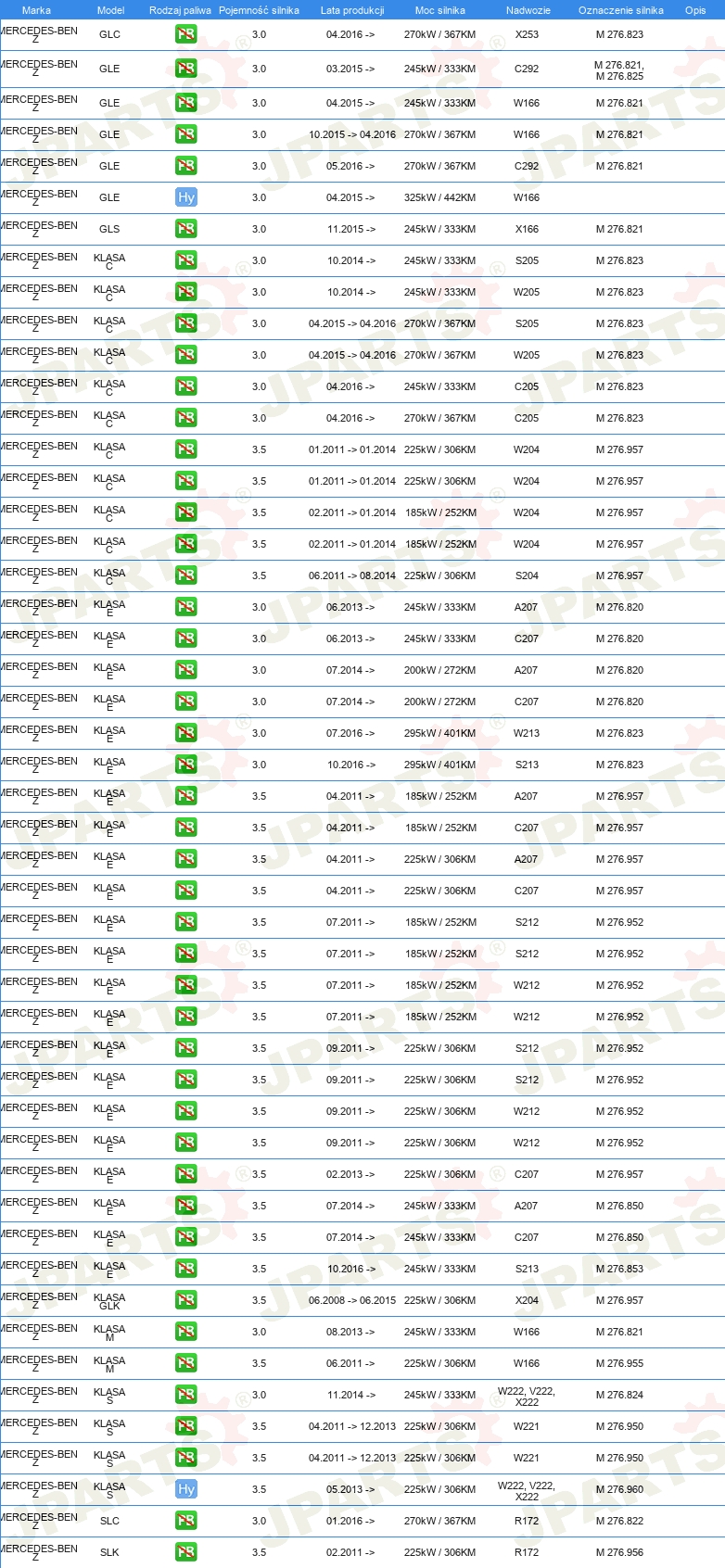Select the SLC model cell
Viewport: 725px width, 1568px height.
109,1521
